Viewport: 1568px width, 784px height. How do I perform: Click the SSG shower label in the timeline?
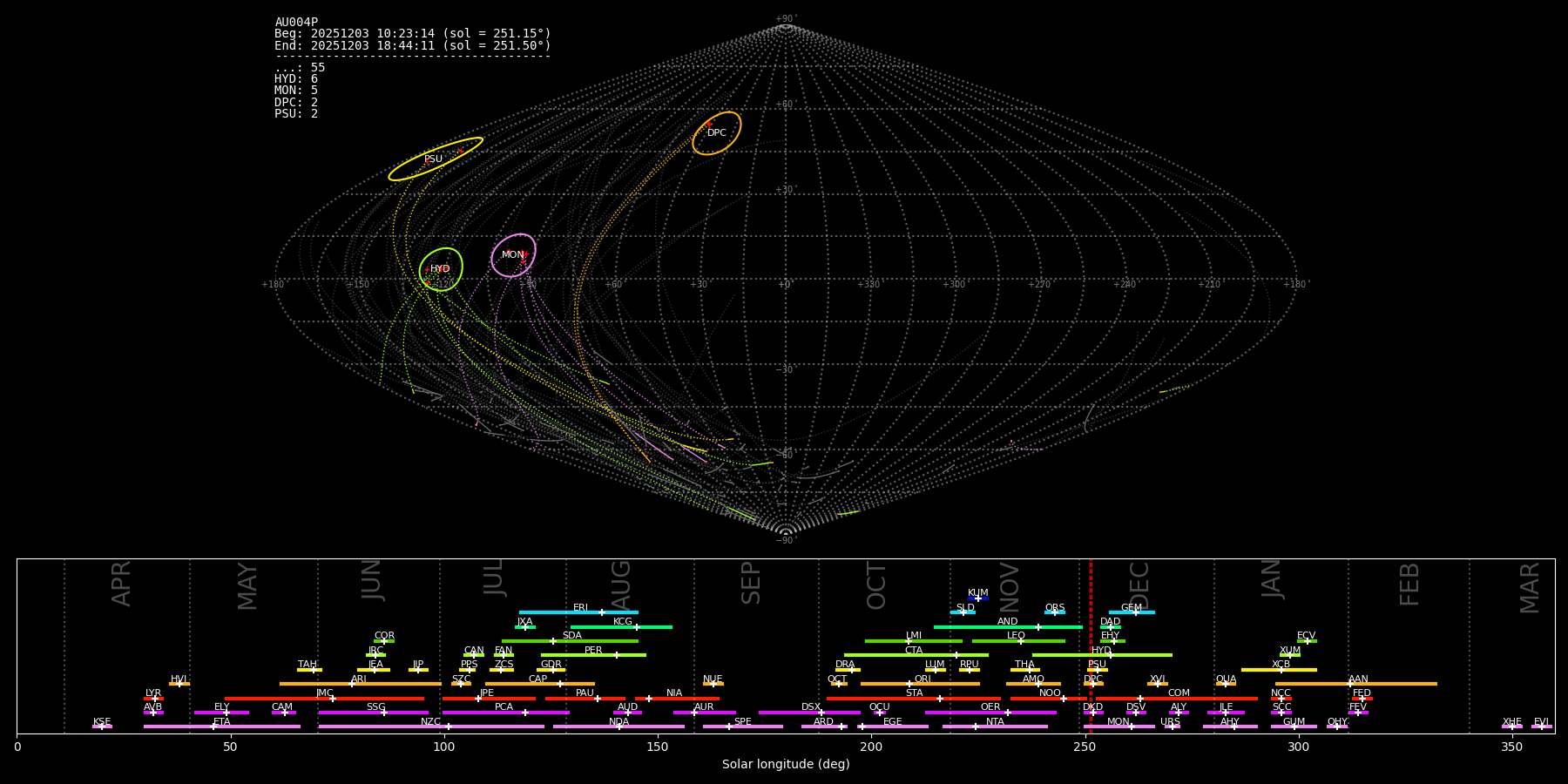click(375, 707)
